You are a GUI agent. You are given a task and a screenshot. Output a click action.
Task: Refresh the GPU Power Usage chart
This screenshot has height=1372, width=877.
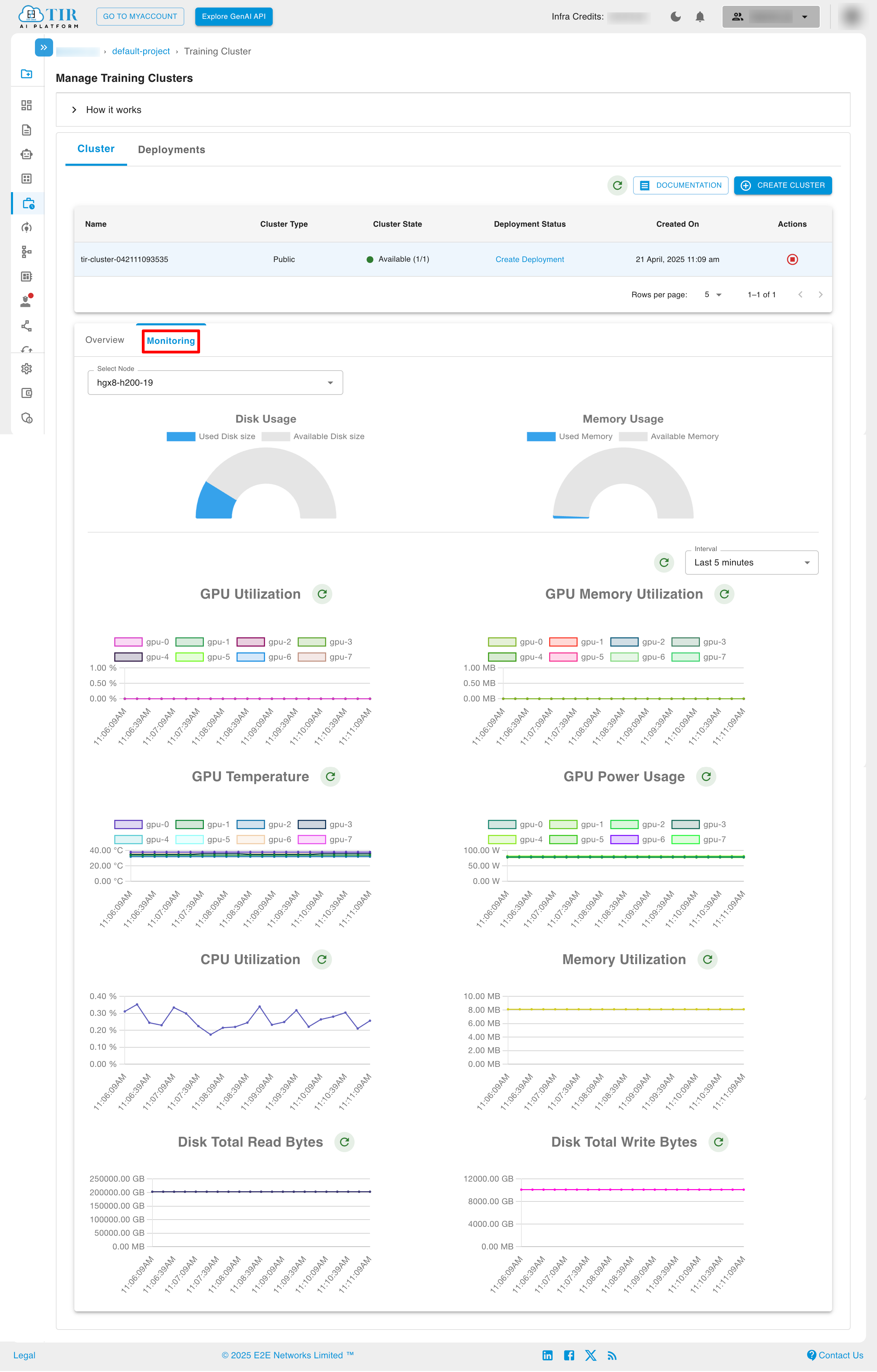point(706,777)
